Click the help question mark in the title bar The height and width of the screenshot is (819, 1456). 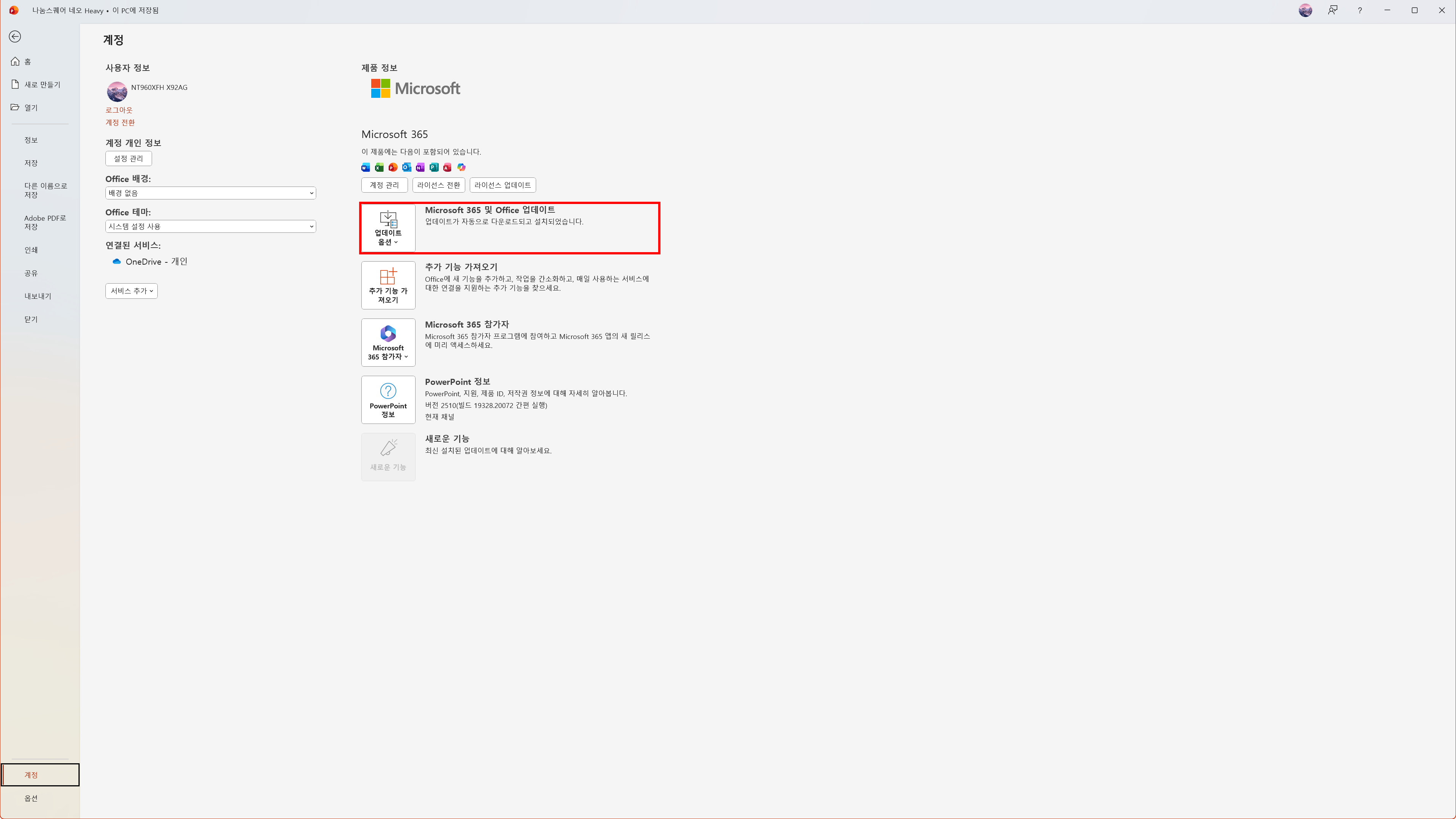(x=1360, y=10)
